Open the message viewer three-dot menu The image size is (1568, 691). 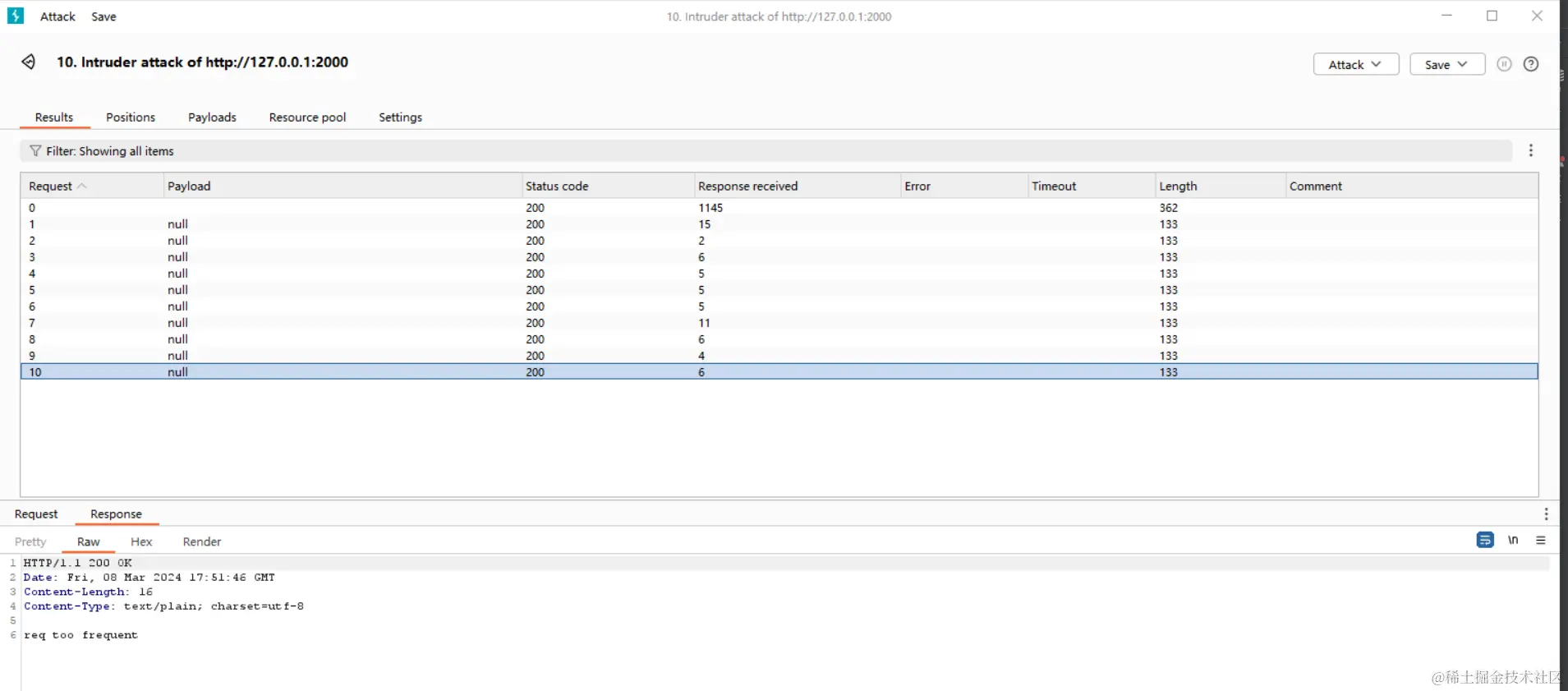pyautogui.click(x=1546, y=514)
